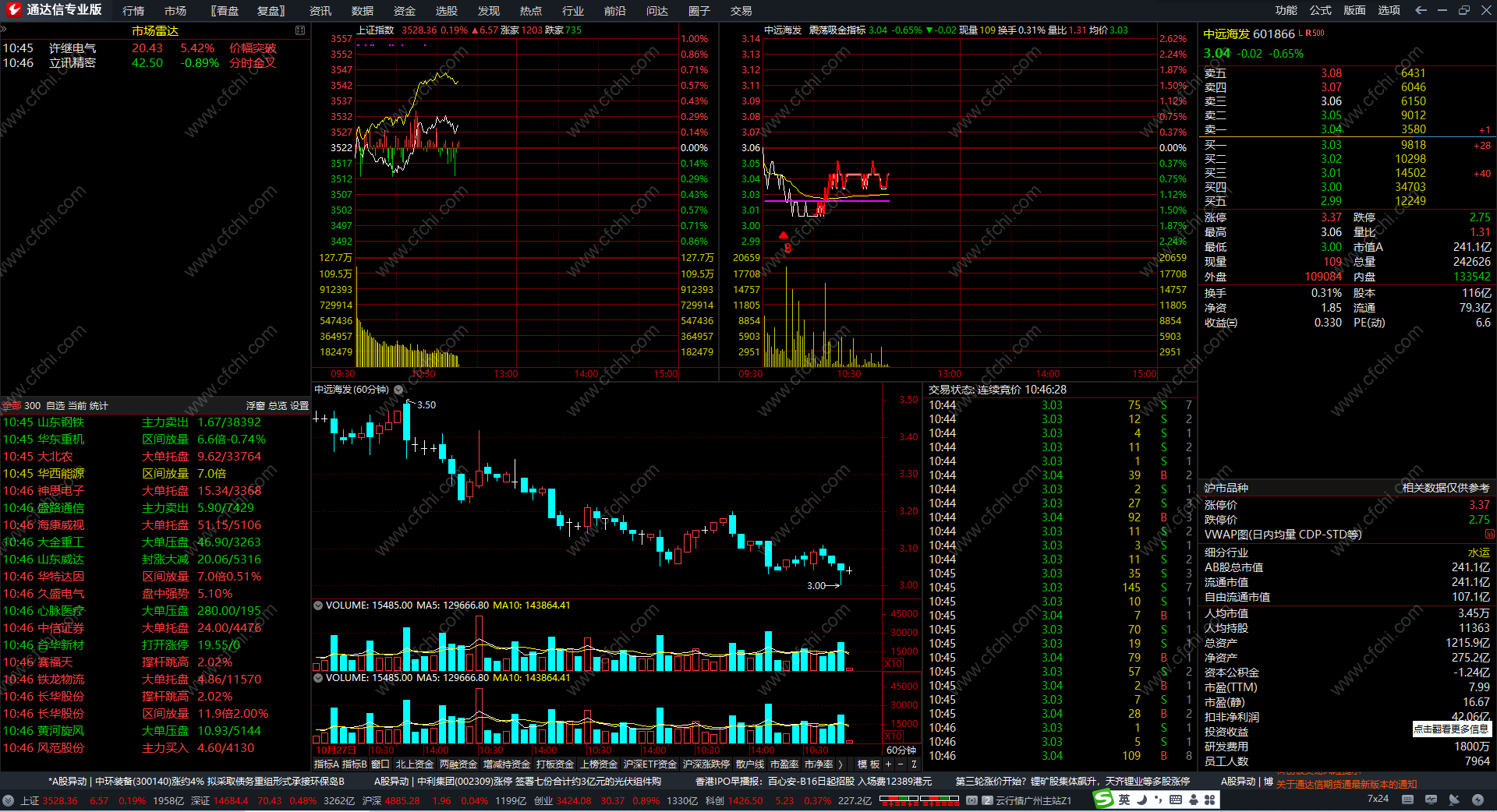The width and height of the screenshot is (1497, 812).
Task: Switch to 北上资金 indicator tab
Action: [x=414, y=764]
